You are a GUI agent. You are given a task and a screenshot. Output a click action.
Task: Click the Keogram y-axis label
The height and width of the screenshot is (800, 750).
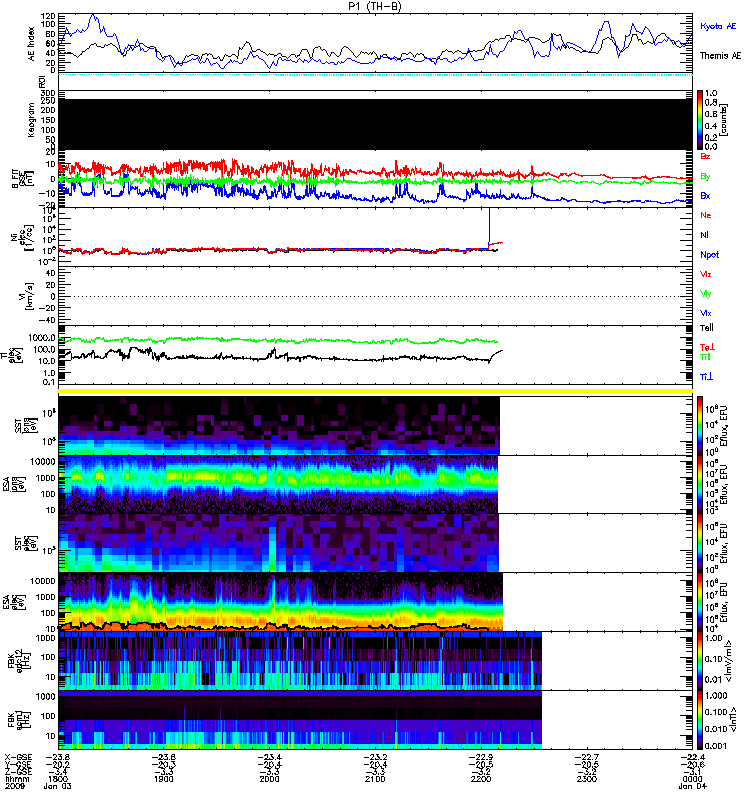(32, 120)
